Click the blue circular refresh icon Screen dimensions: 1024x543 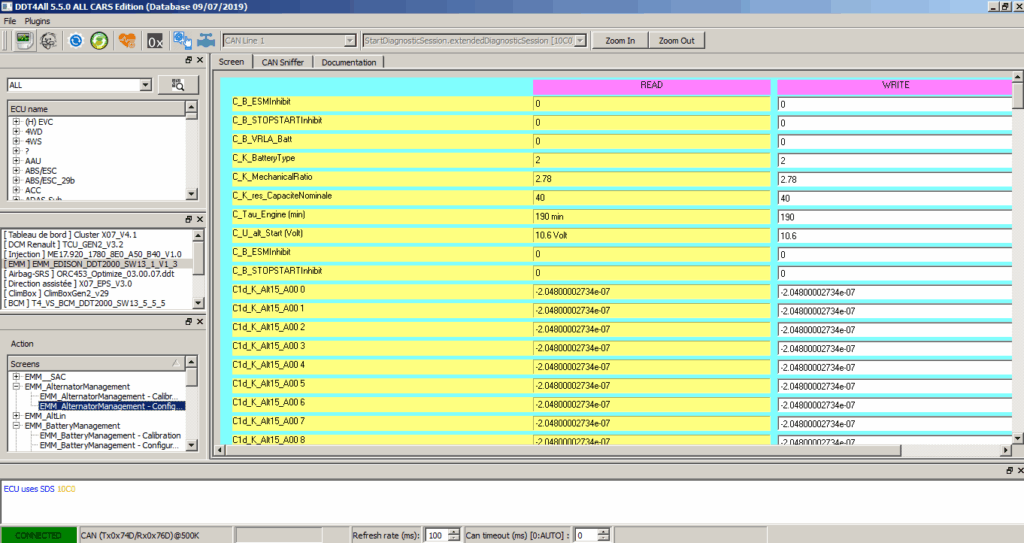coord(75,41)
